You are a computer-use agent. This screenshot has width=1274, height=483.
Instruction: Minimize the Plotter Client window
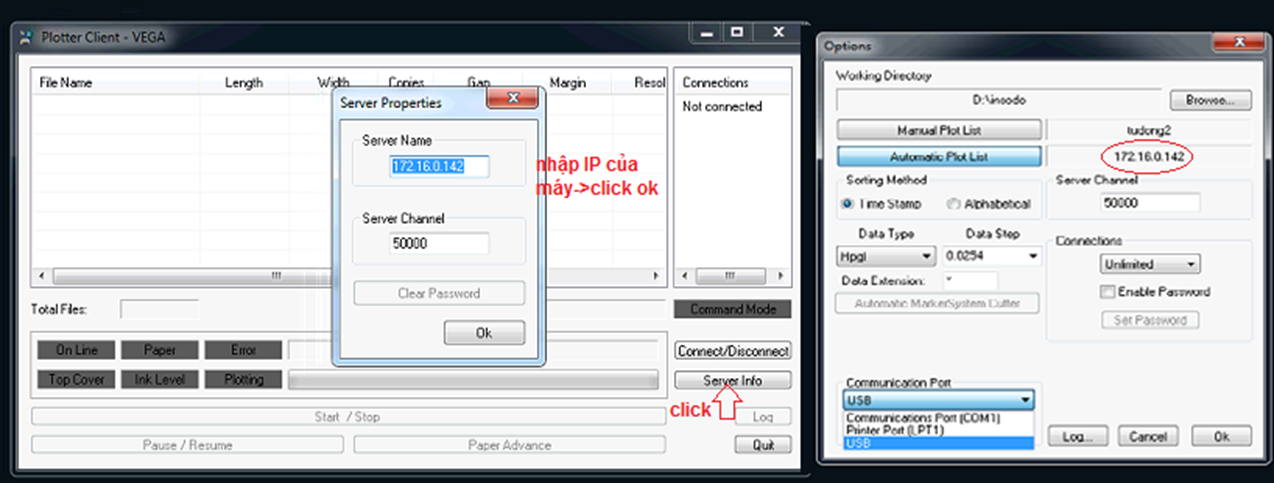707,33
